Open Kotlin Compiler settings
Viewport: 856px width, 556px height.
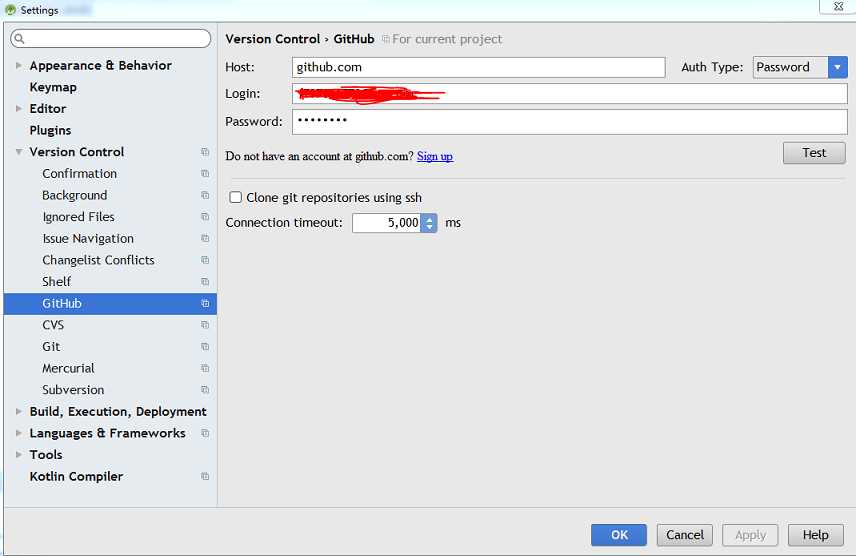click(76, 476)
